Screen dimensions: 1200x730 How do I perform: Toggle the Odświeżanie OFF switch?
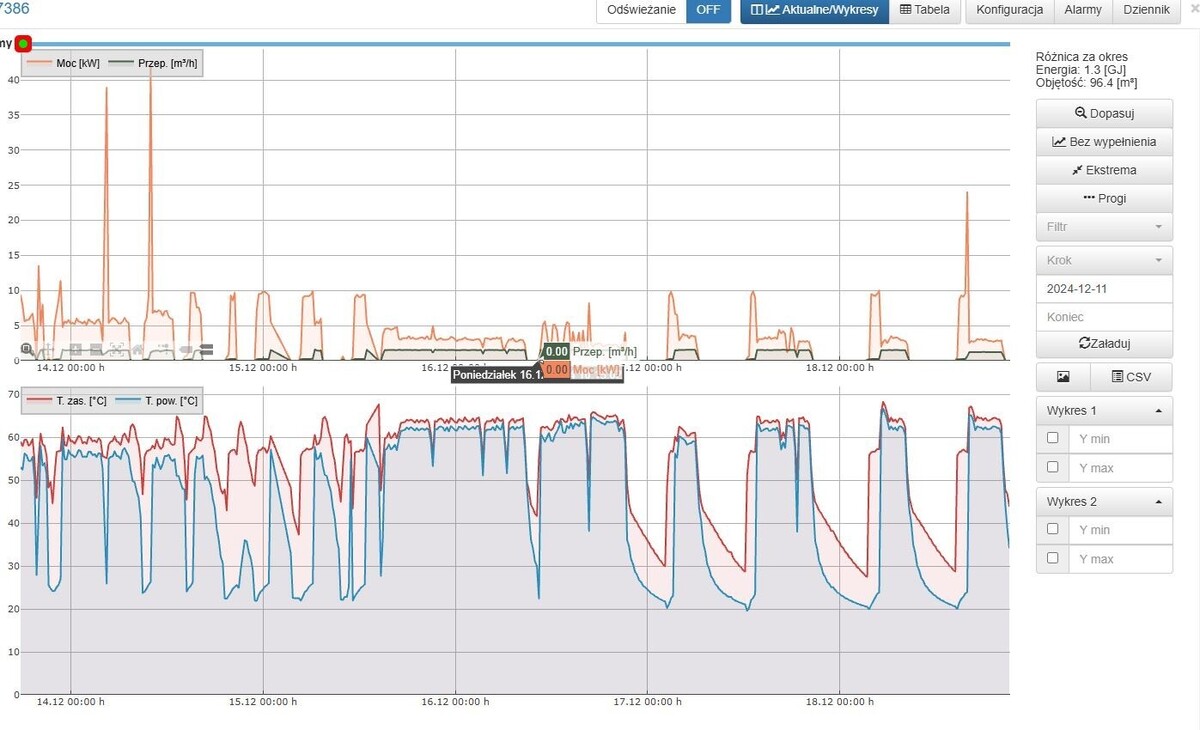(708, 10)
